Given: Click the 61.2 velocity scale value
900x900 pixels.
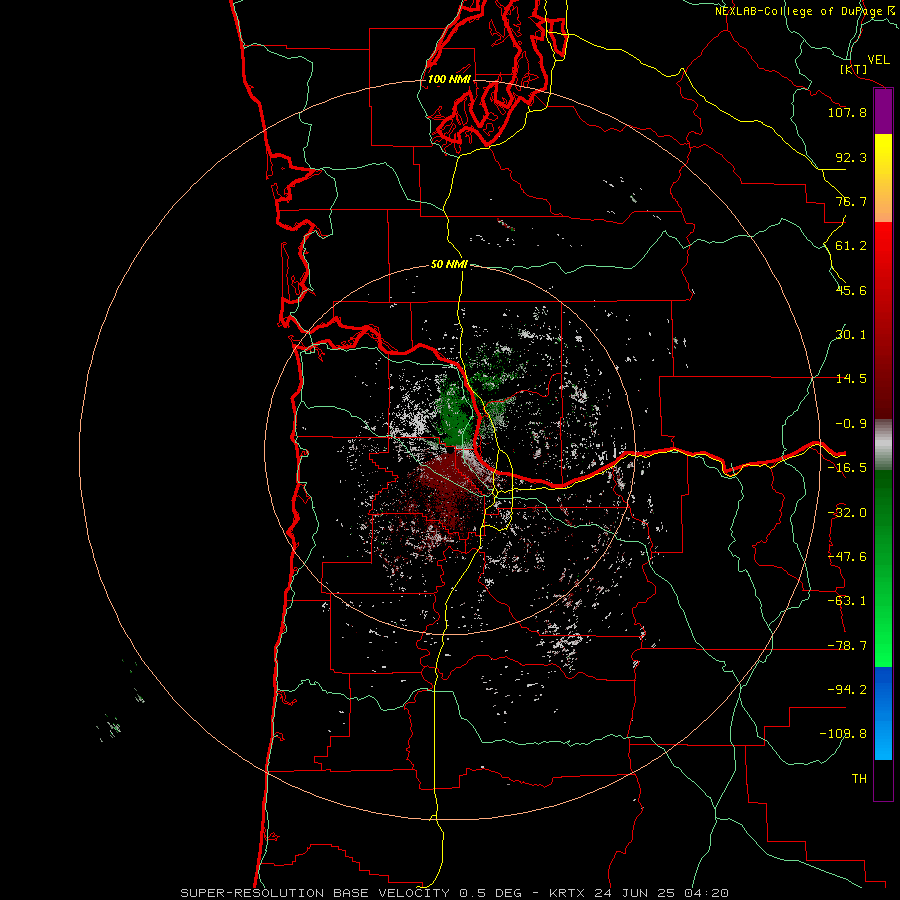Looking at the screenshot, I should [x=851, y=246].
